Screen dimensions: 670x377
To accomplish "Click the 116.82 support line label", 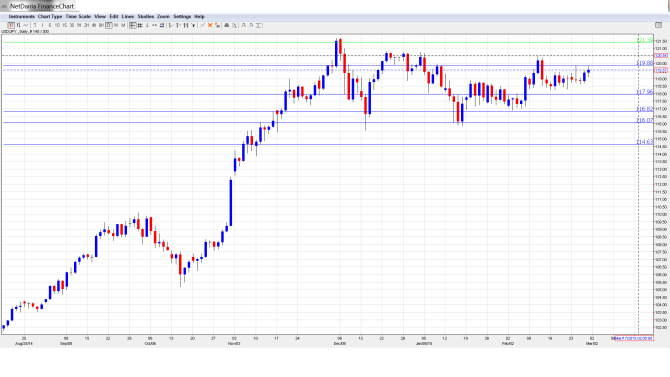I will pyautogui.click(x=645, y=109).
